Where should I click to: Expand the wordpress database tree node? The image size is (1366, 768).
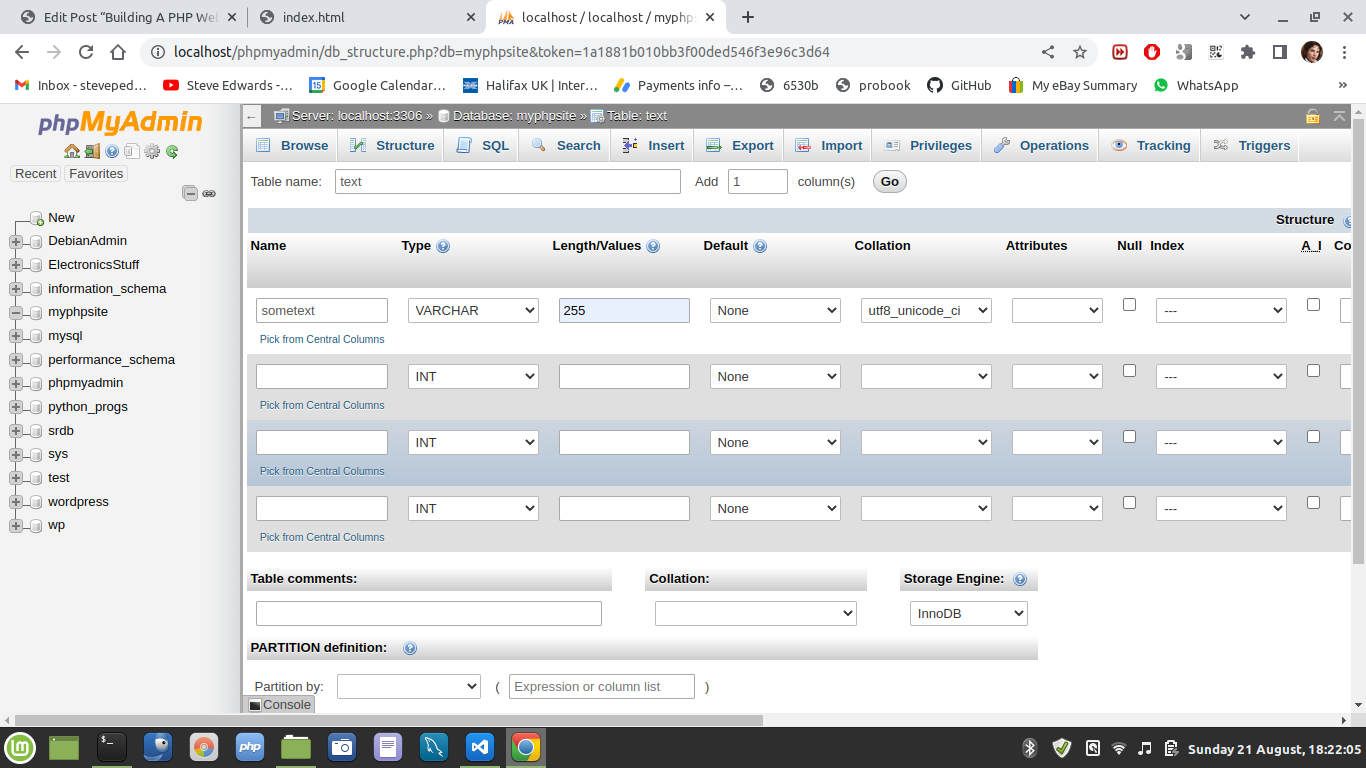coord(16,502)
